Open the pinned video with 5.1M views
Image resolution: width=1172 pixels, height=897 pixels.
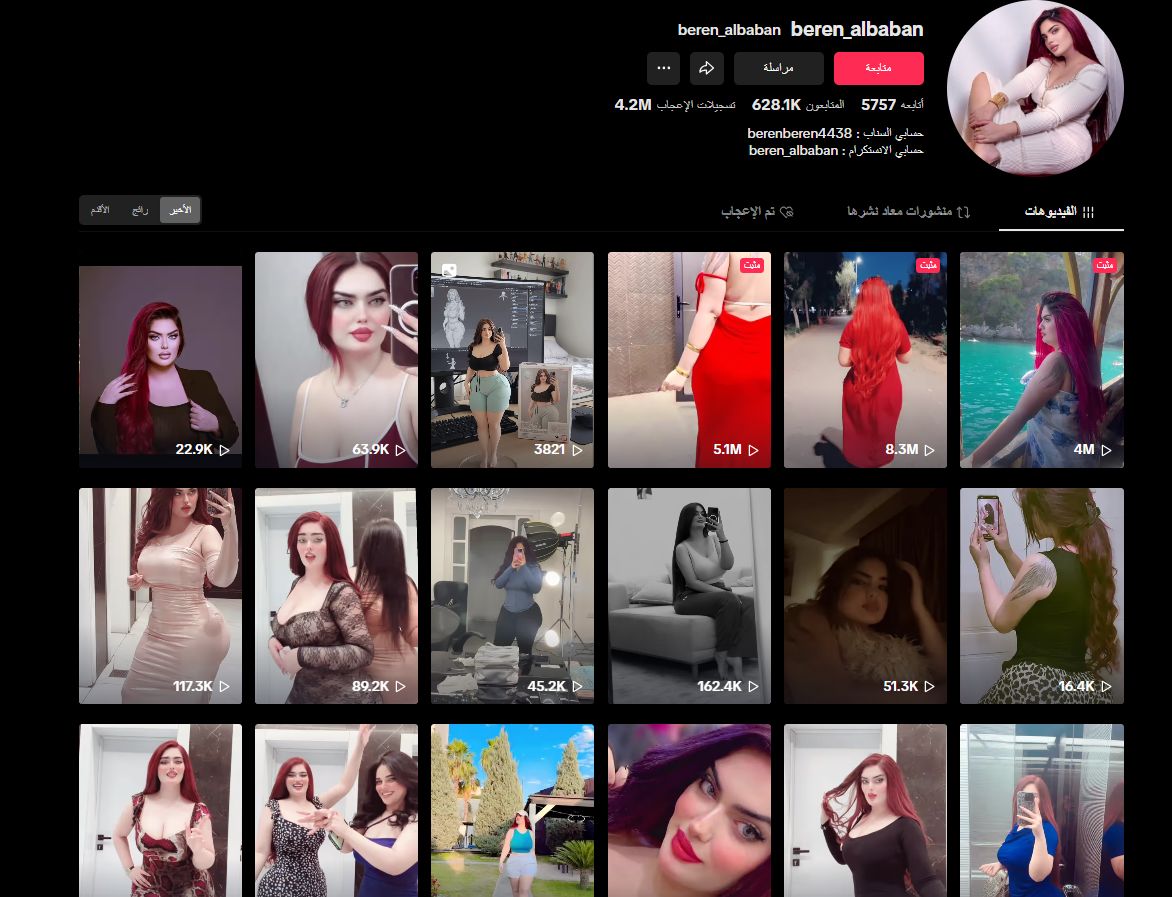(x=689, y=360)
